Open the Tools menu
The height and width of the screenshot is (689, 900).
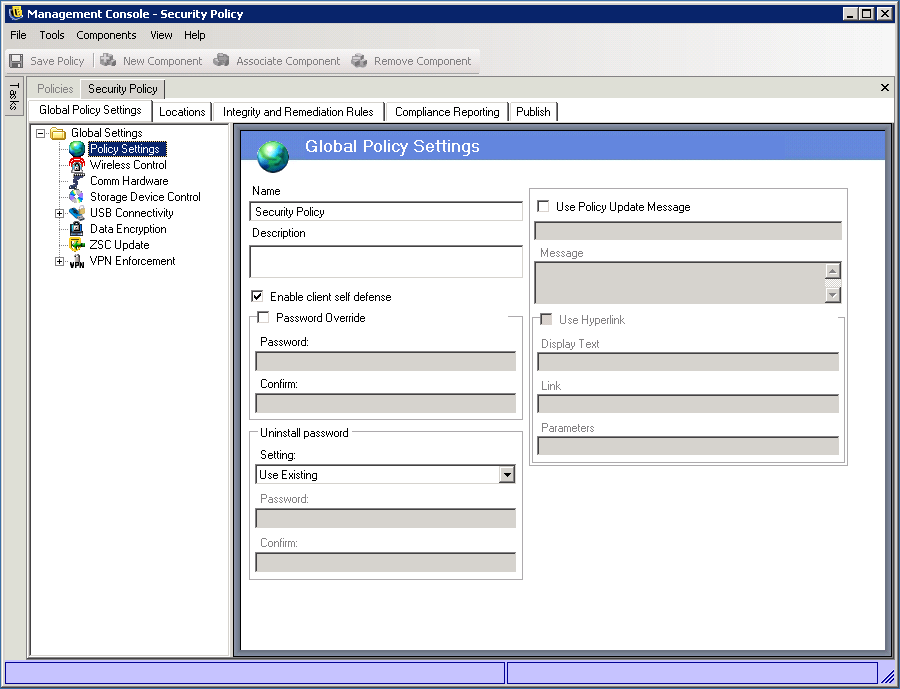point(52,35)
